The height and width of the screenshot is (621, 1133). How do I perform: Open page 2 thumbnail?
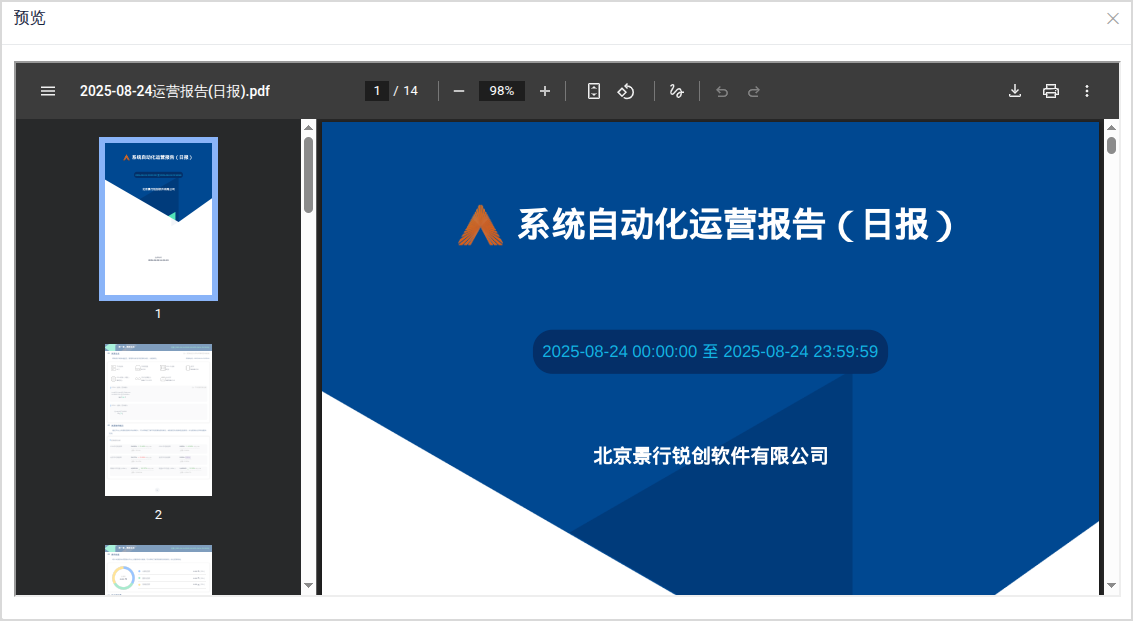click(x=158, y=420)
